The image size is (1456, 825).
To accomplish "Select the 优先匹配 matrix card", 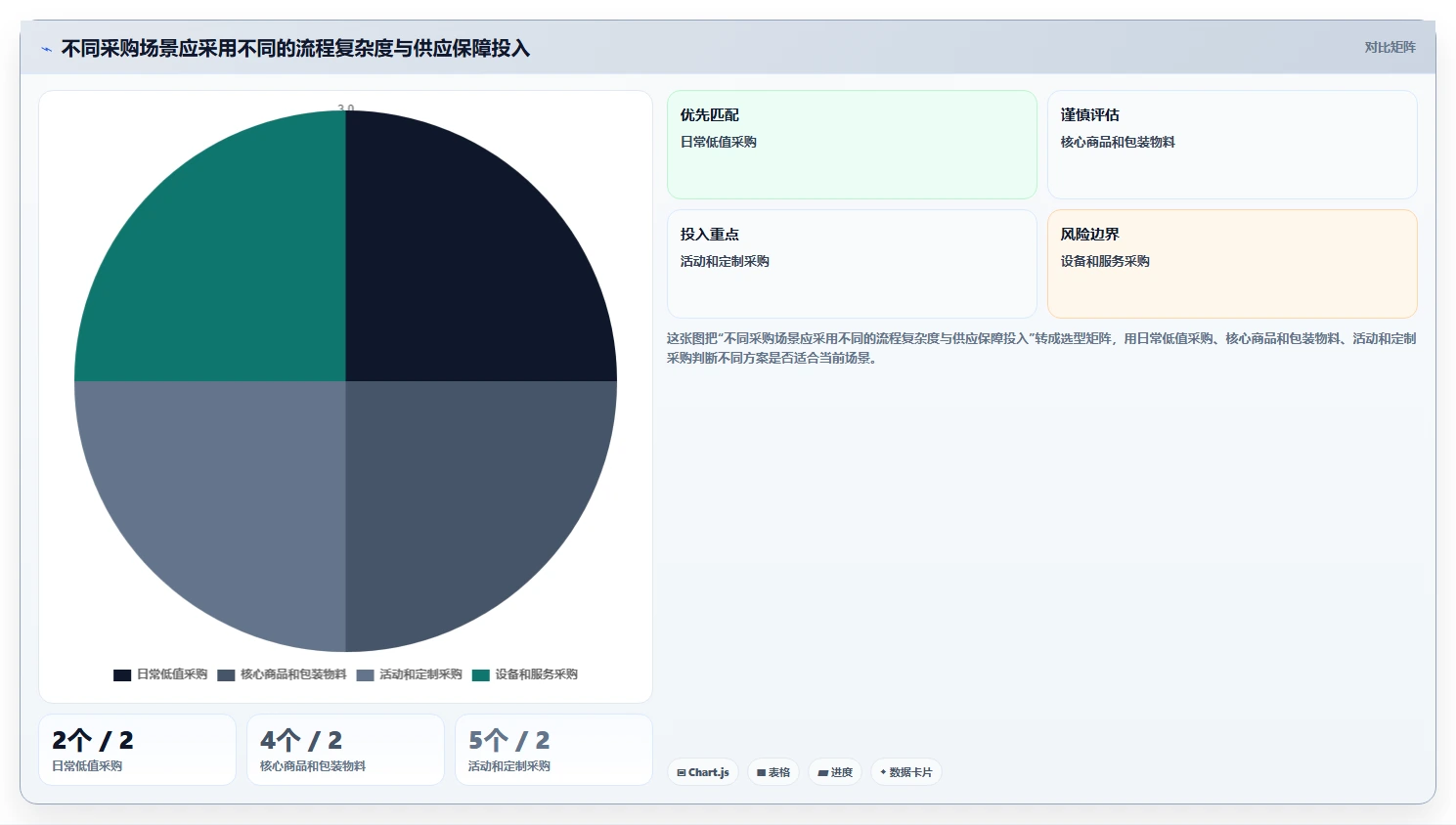I will tap(852, 145).
